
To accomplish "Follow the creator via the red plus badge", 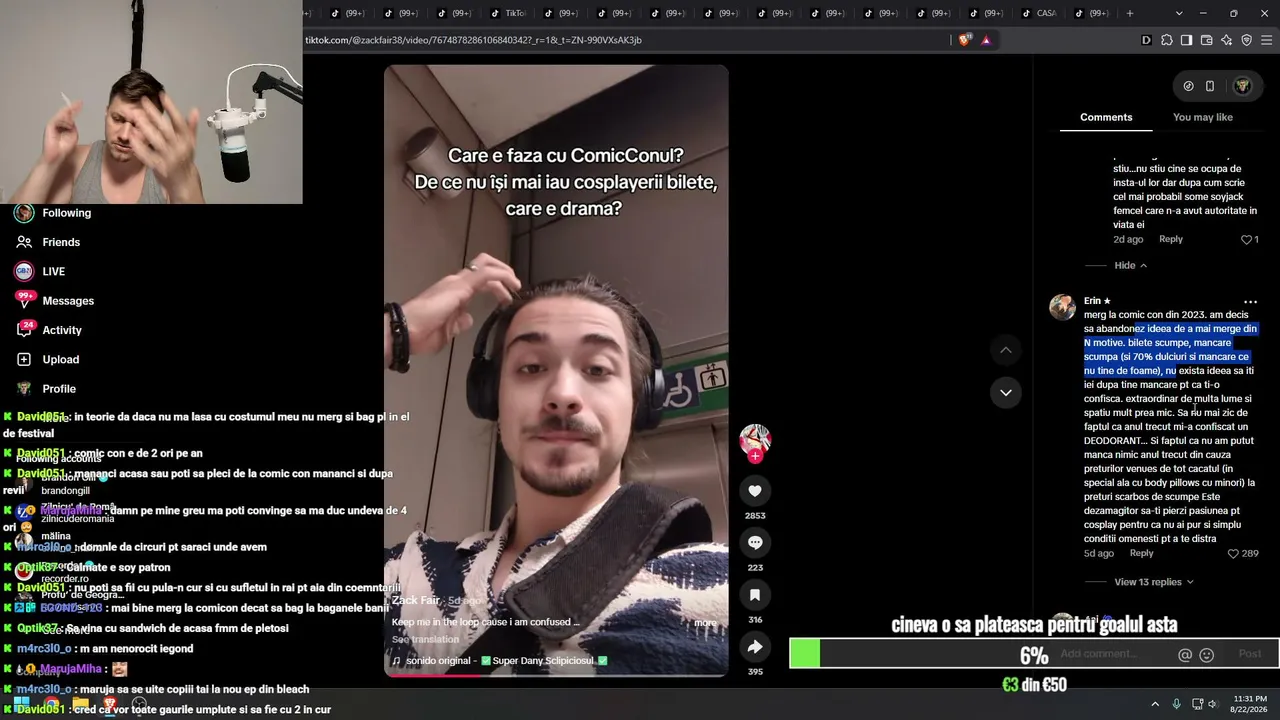I will click(755, 456).
